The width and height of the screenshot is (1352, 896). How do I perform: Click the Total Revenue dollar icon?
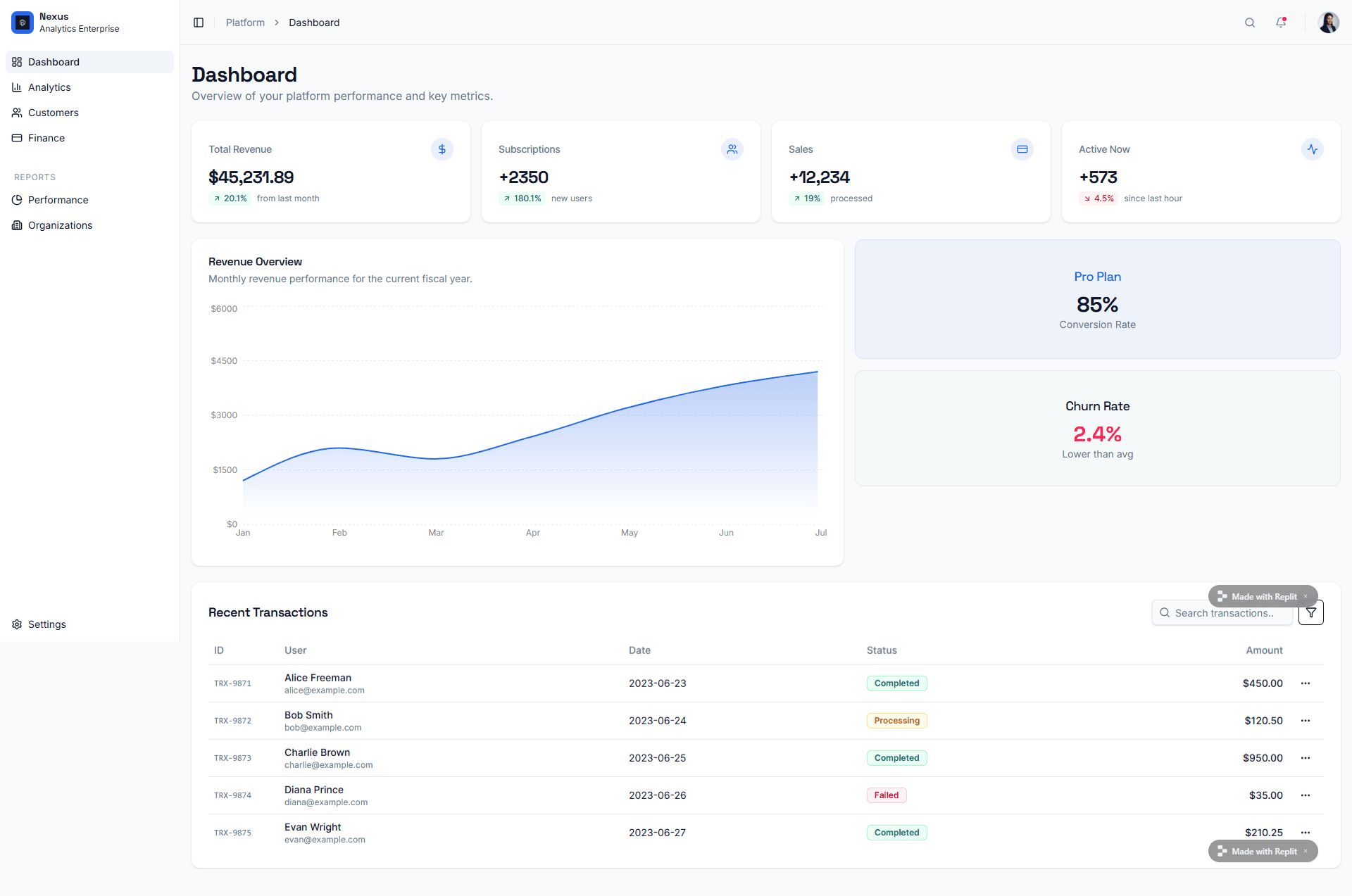coord(442,149)
